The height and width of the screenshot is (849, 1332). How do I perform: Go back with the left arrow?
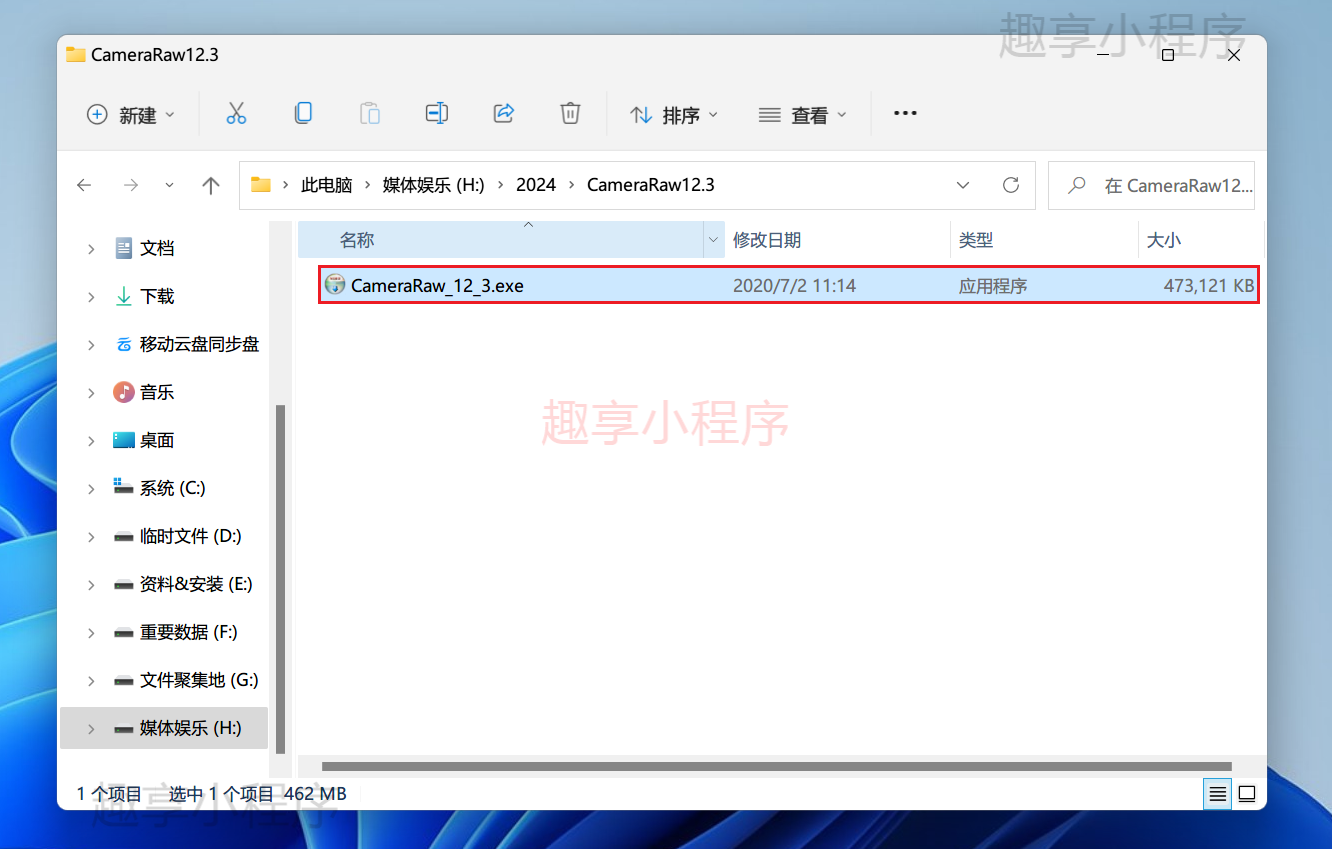tap(84, 185)
